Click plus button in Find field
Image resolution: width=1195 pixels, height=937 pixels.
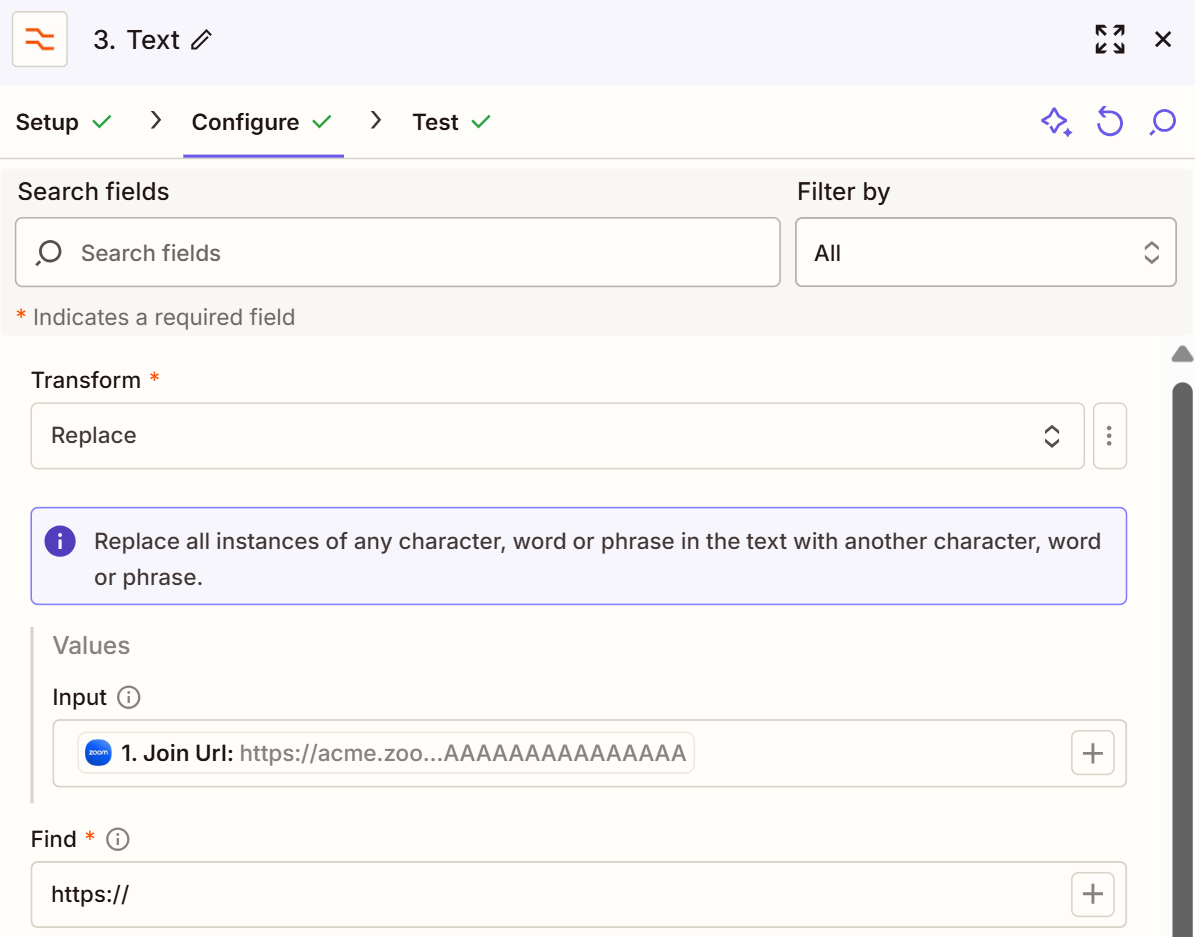(x=1092, y=894)
